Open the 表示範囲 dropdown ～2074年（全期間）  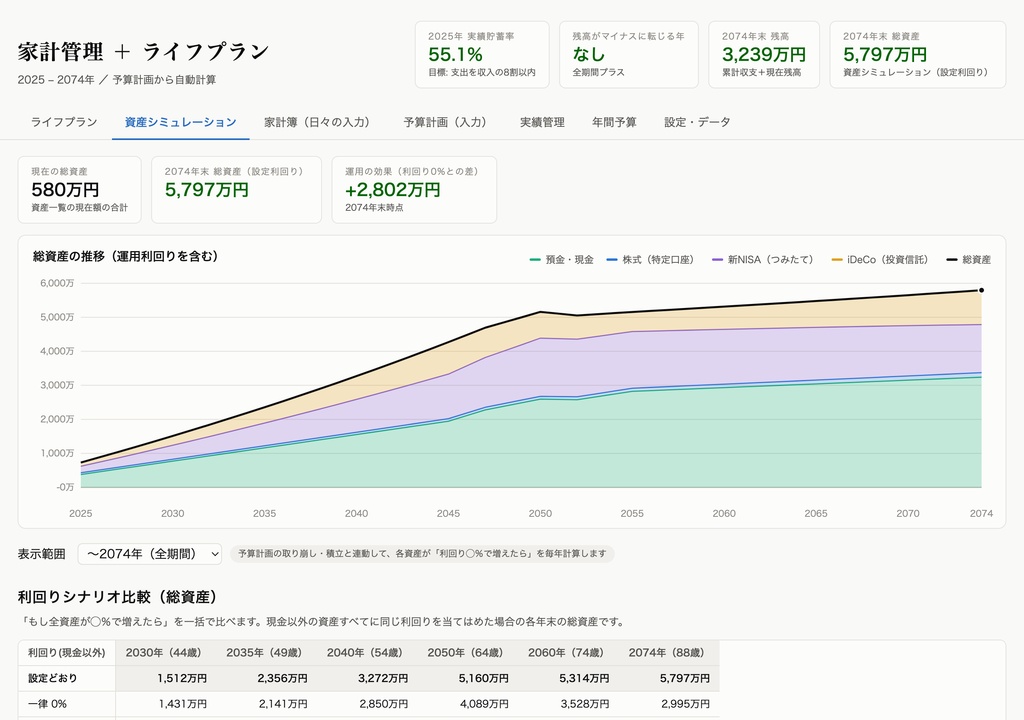point(150,554)
